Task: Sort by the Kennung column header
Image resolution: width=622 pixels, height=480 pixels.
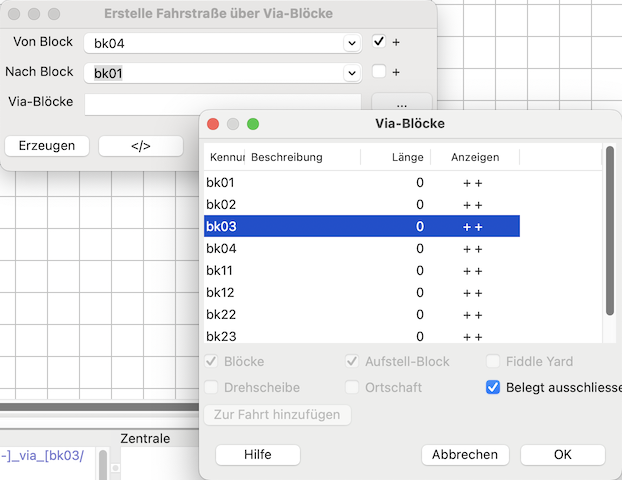Action: coord(224,157)
